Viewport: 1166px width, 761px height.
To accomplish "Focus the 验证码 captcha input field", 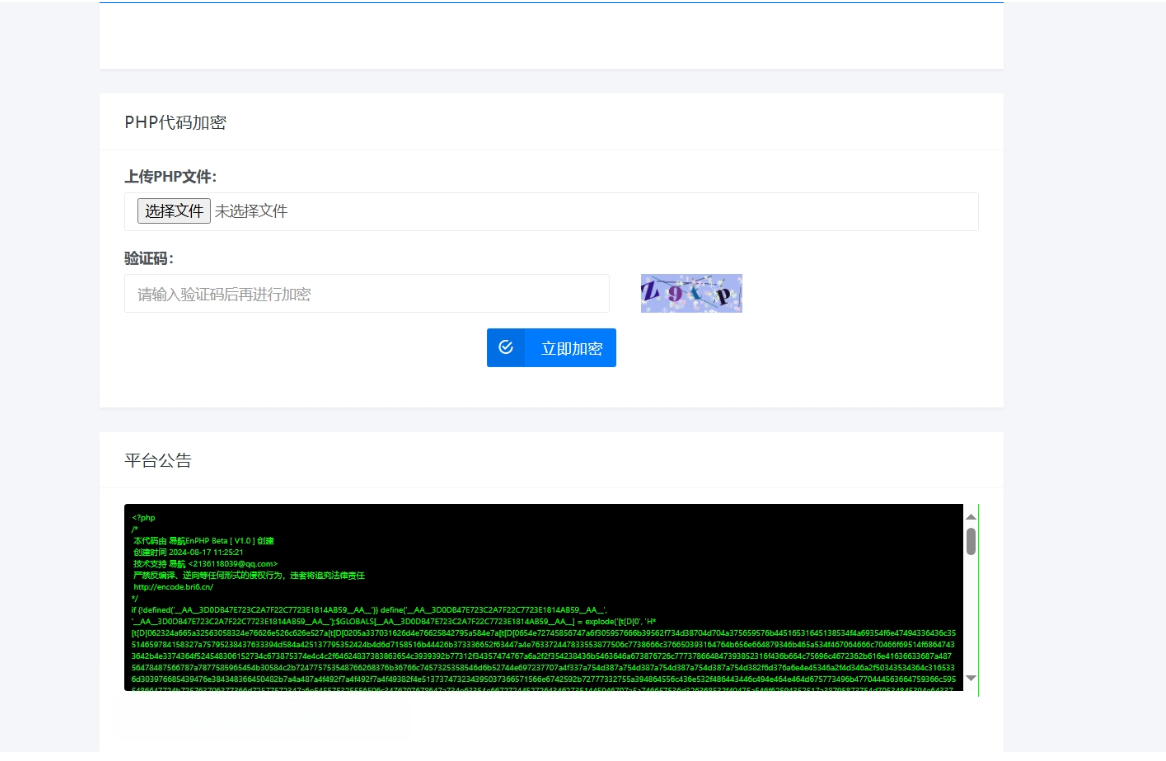I will tap(367, 294).
